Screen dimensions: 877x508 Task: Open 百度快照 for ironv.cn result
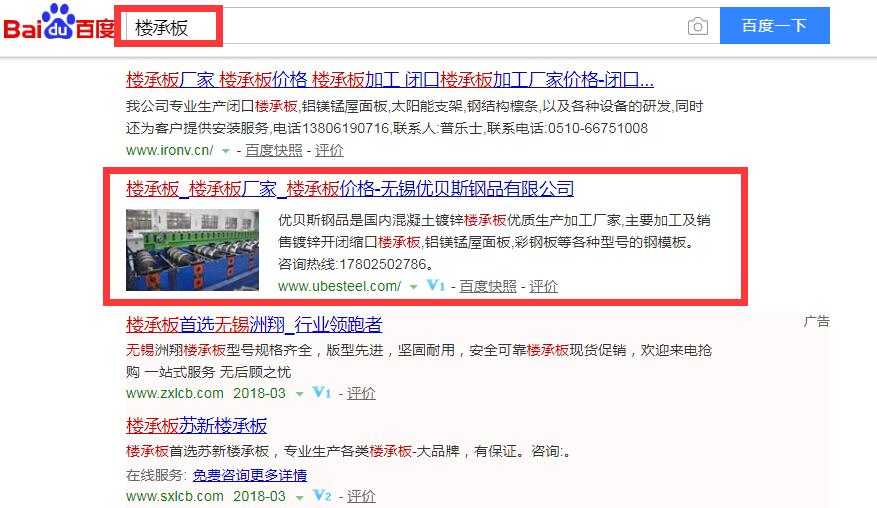[274, 150]
